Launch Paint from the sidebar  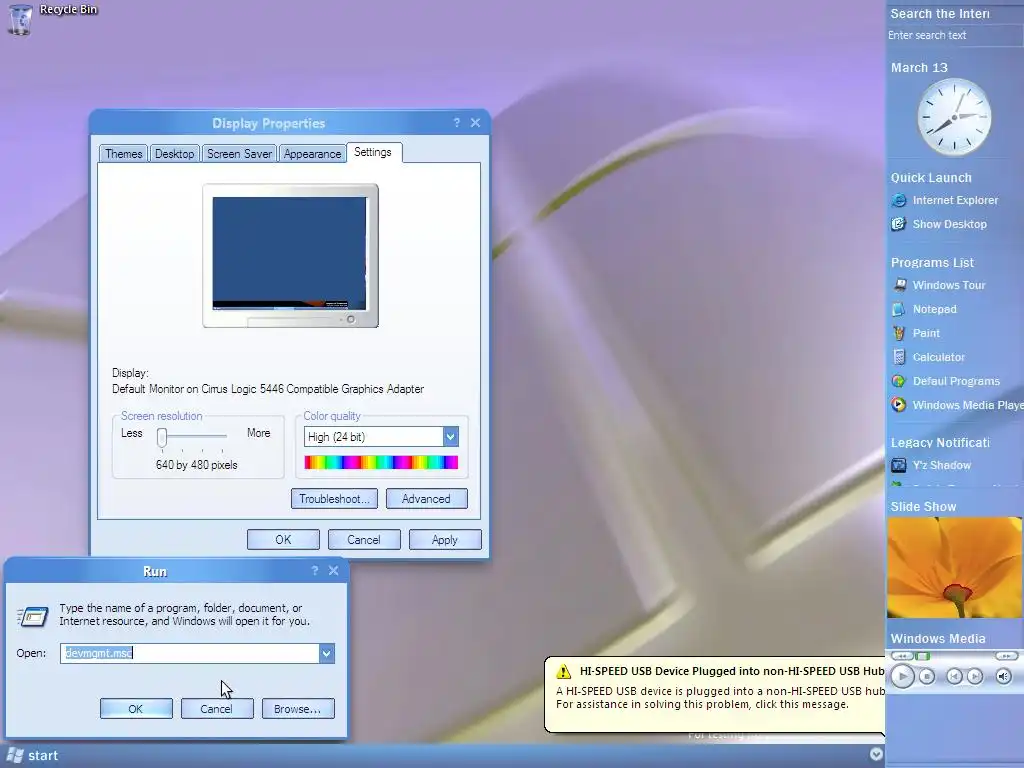(x=916, y=333)
